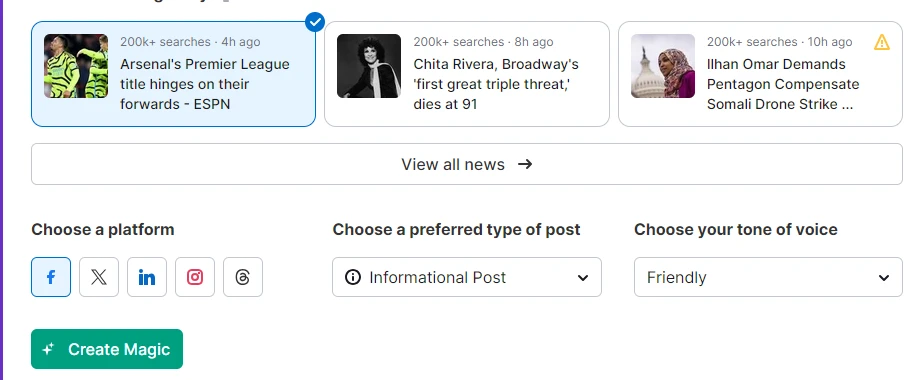The image size is (919, 380).
Task: Choose the X (Twitter) platform icon
Action: 99,277
